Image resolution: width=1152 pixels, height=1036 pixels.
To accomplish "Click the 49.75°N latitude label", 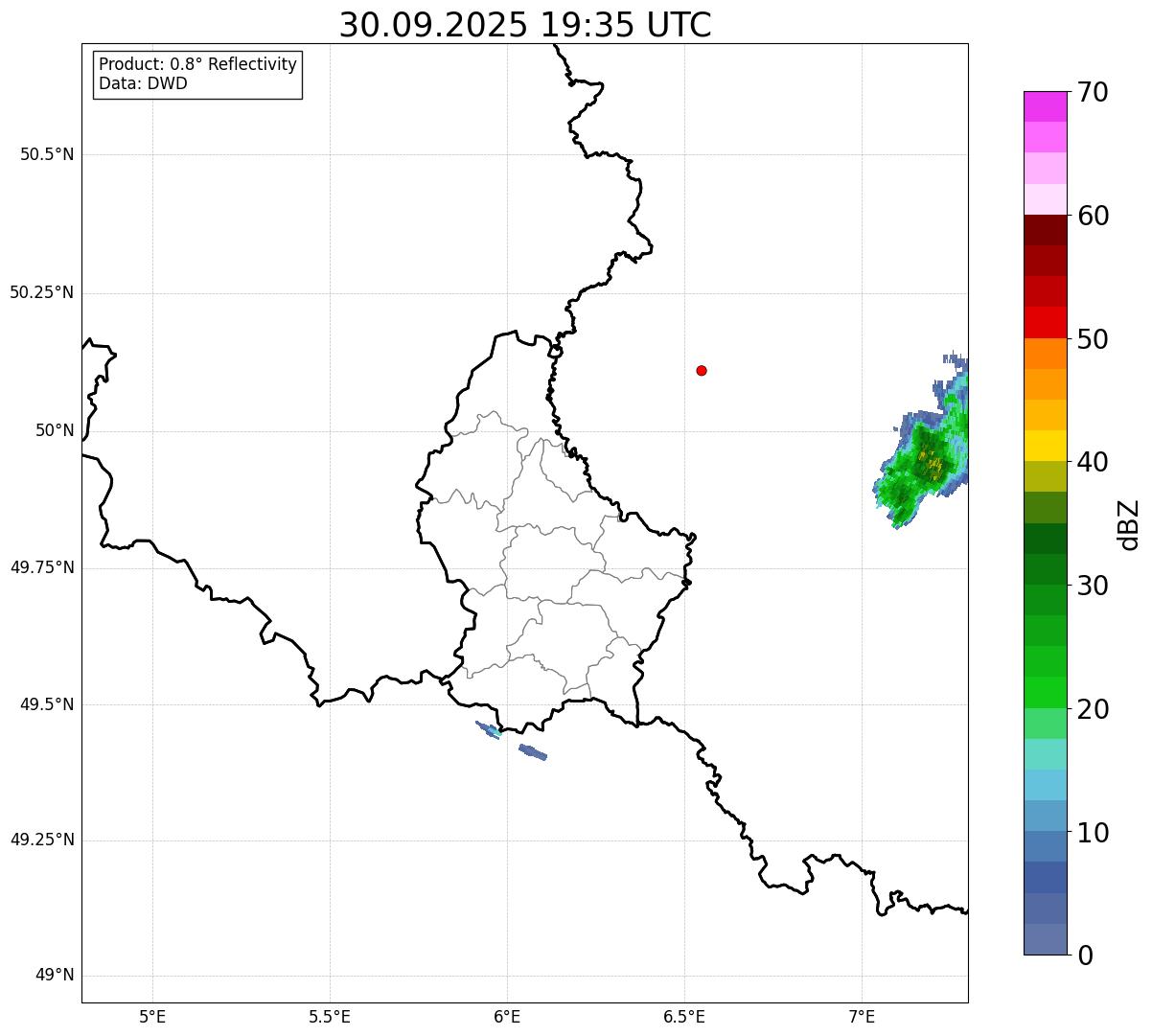I will [x=41, y=567].
